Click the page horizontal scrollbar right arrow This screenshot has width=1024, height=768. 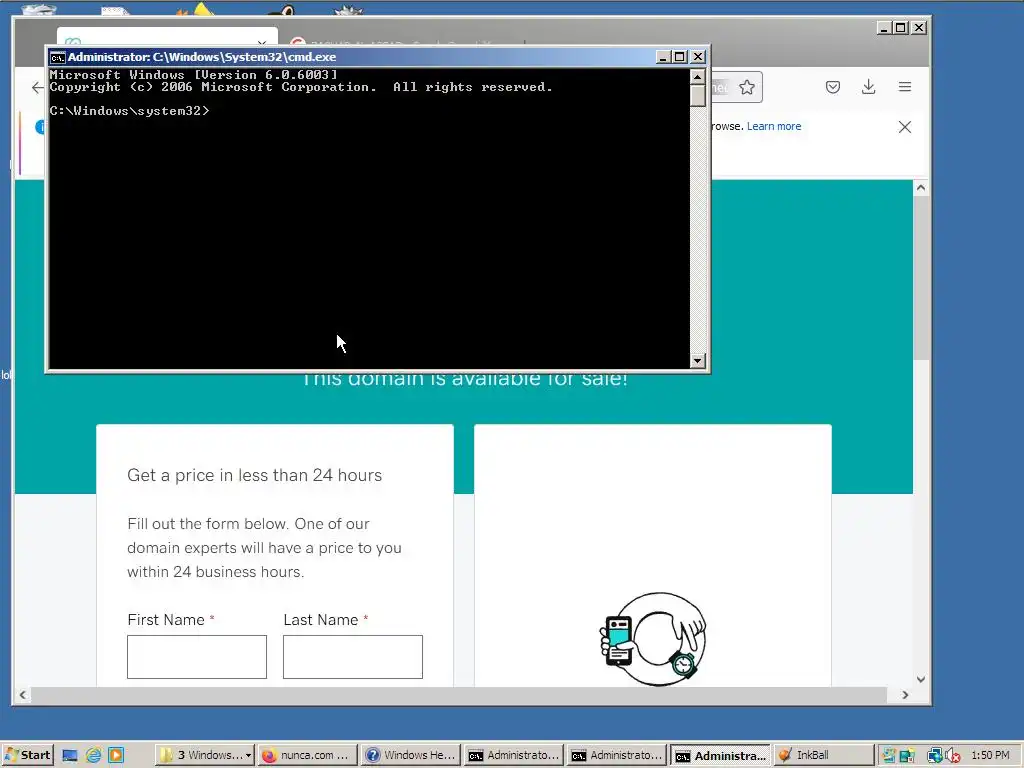(905, 695)
